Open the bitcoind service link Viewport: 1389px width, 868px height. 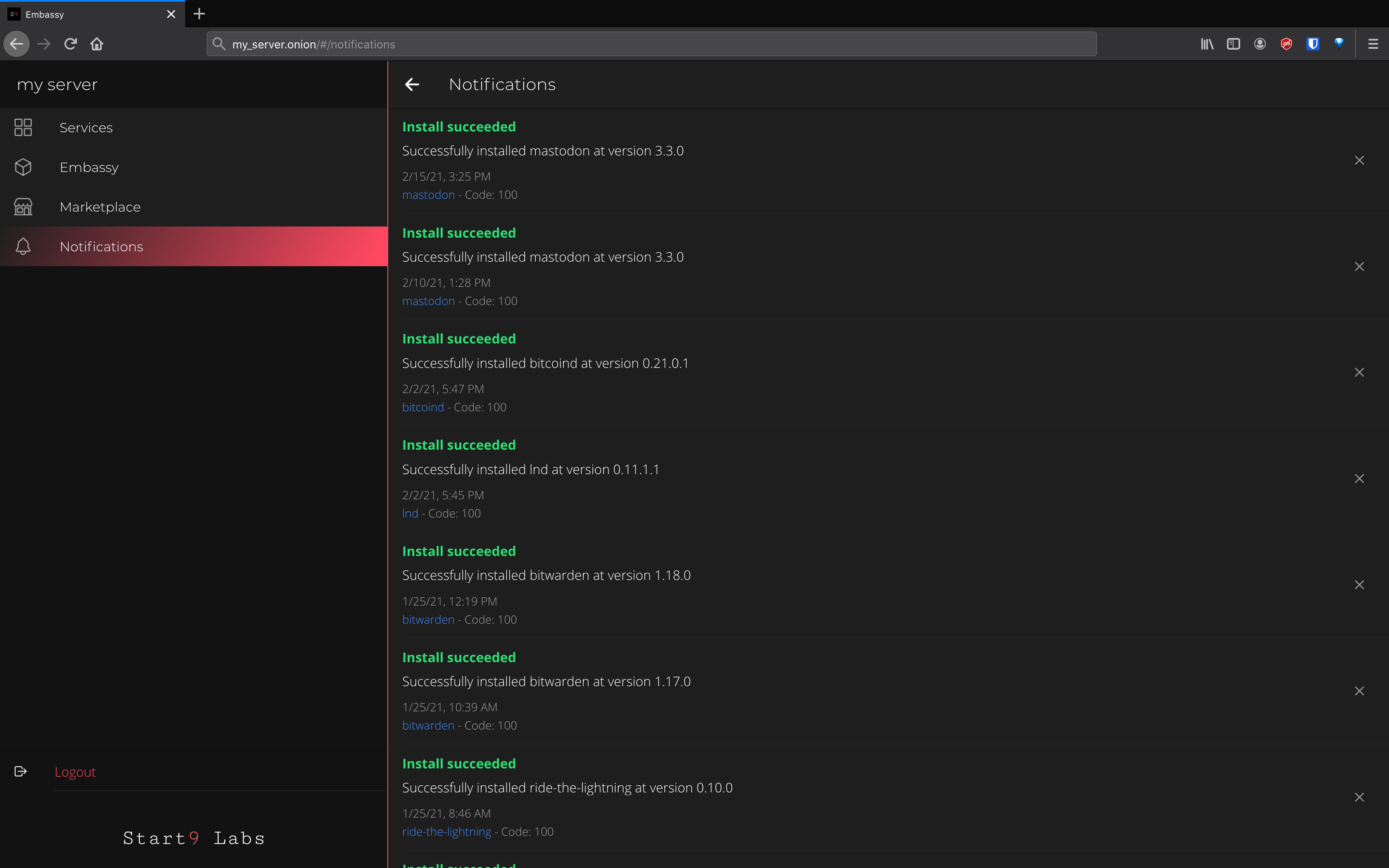pyautogui.click(x=423, y=407)
